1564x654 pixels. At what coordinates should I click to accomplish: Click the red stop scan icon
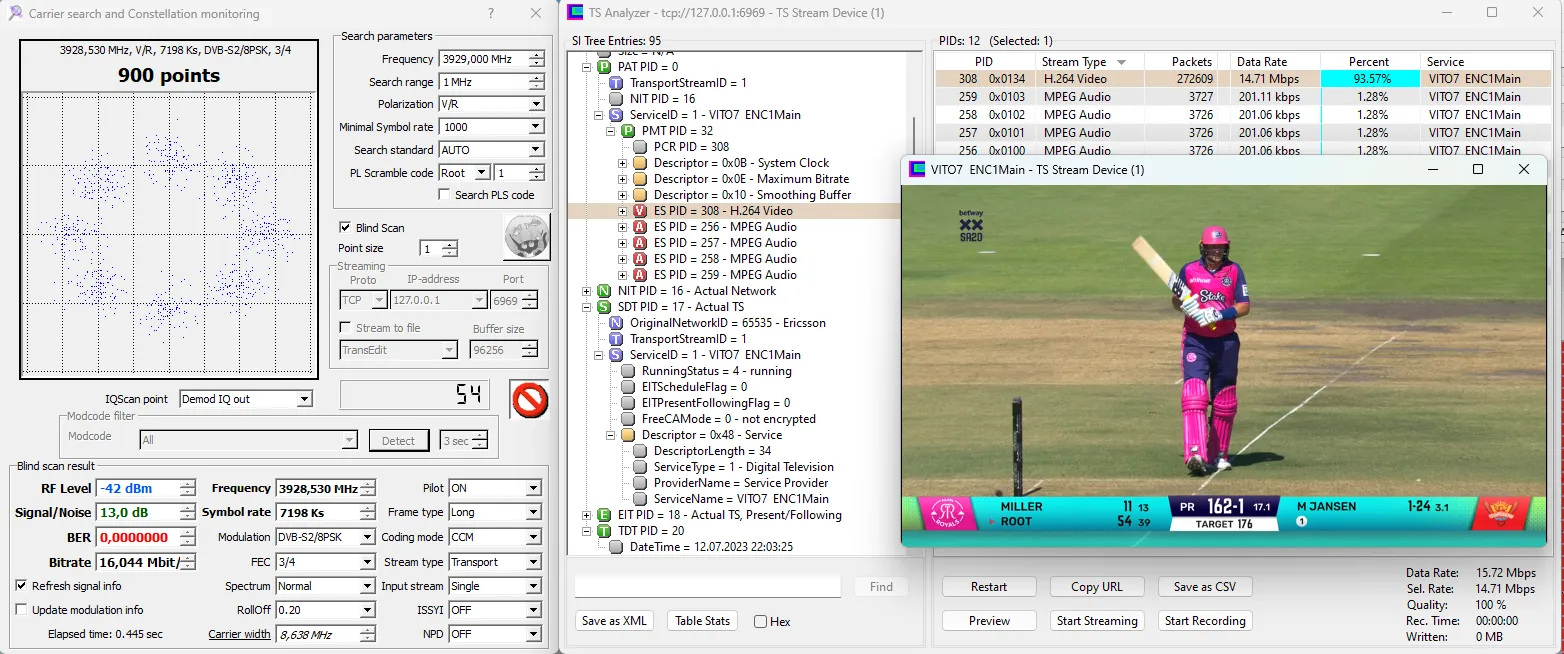pyautogui.click(x=529, y=399)
